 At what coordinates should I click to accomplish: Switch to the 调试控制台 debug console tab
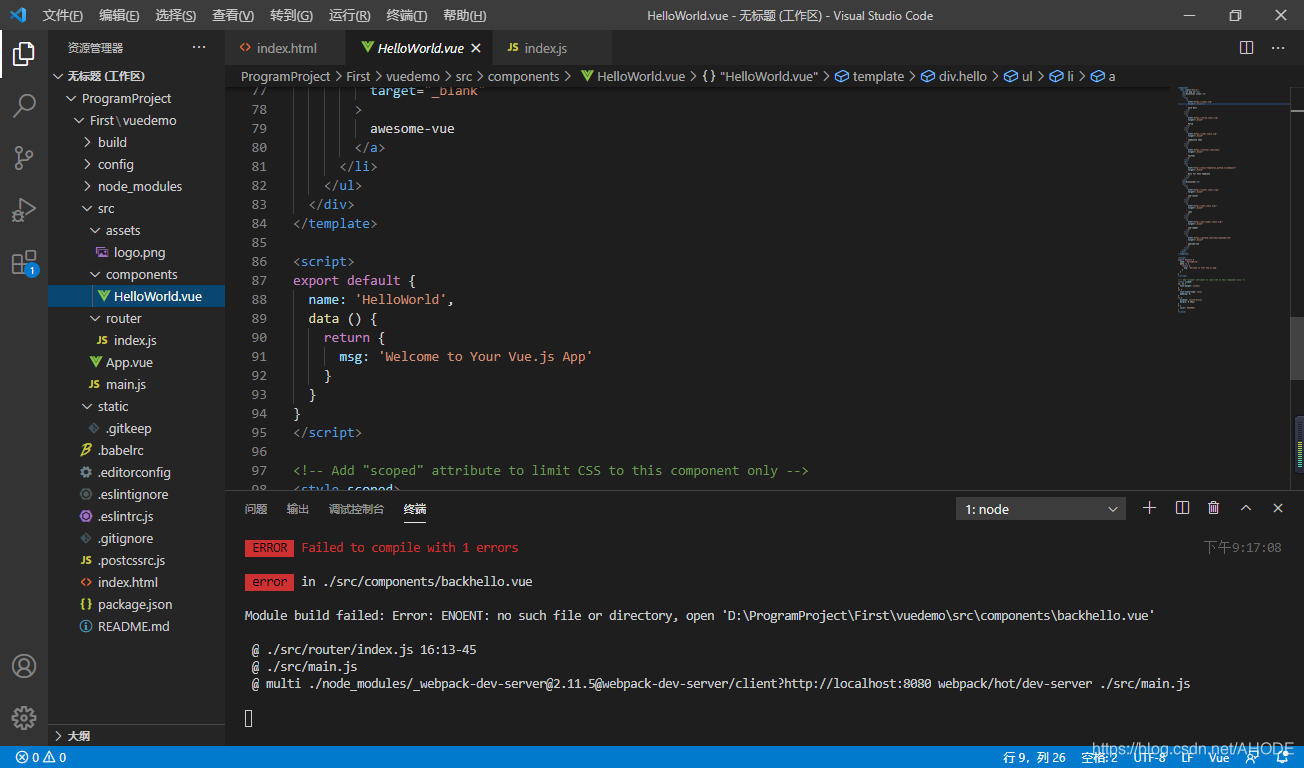[x=356, y=509]
